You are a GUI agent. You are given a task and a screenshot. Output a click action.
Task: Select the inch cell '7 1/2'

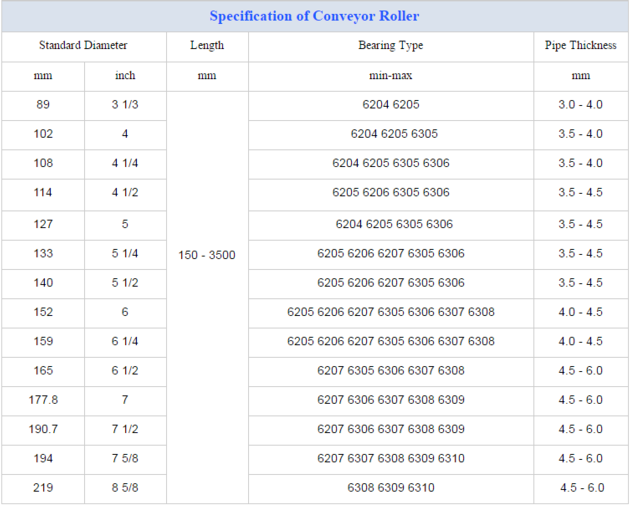point(125,429)
